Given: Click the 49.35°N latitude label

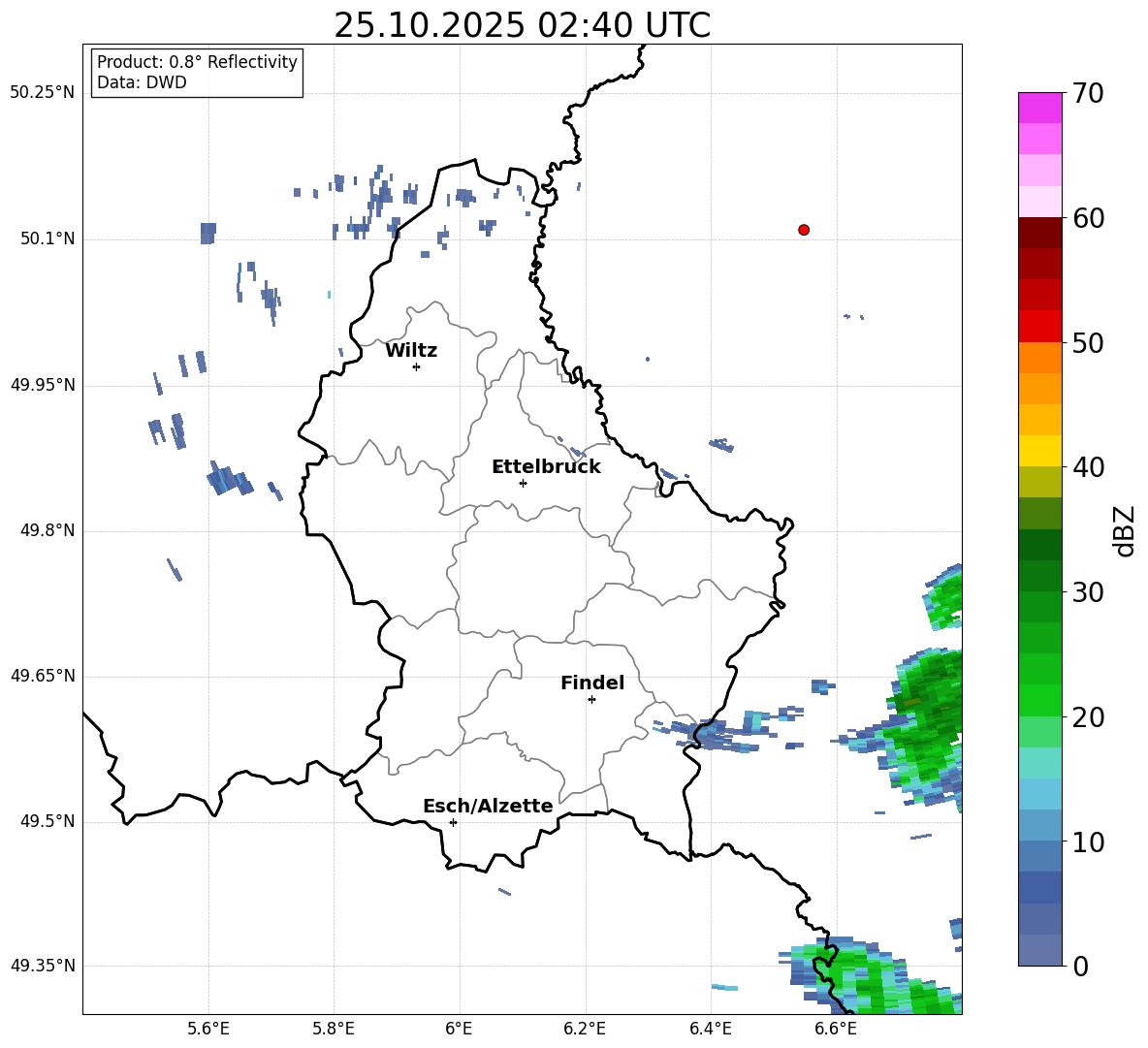Looking at the screenshot, I should 43,966.
